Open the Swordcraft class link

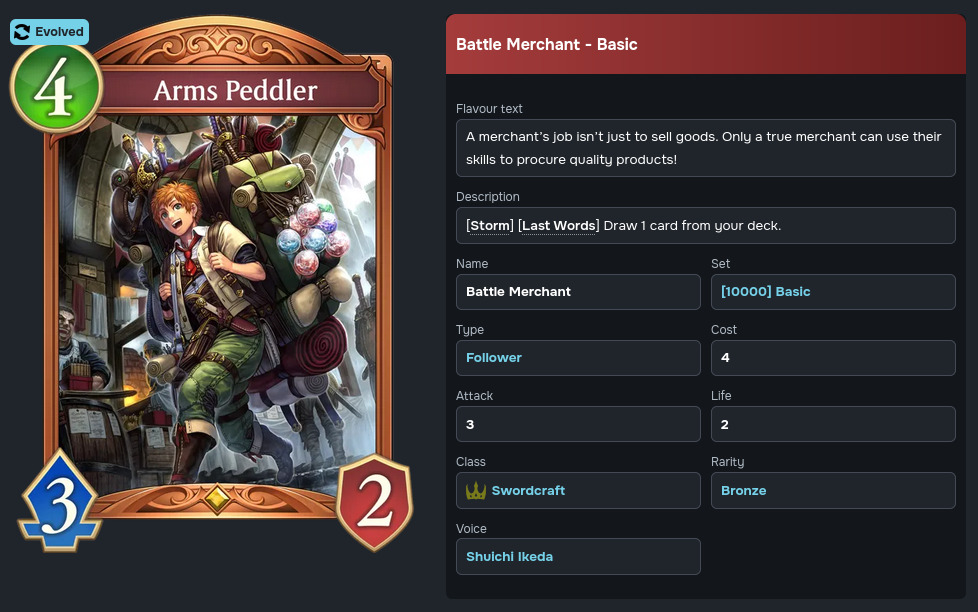tap(528, 491)
